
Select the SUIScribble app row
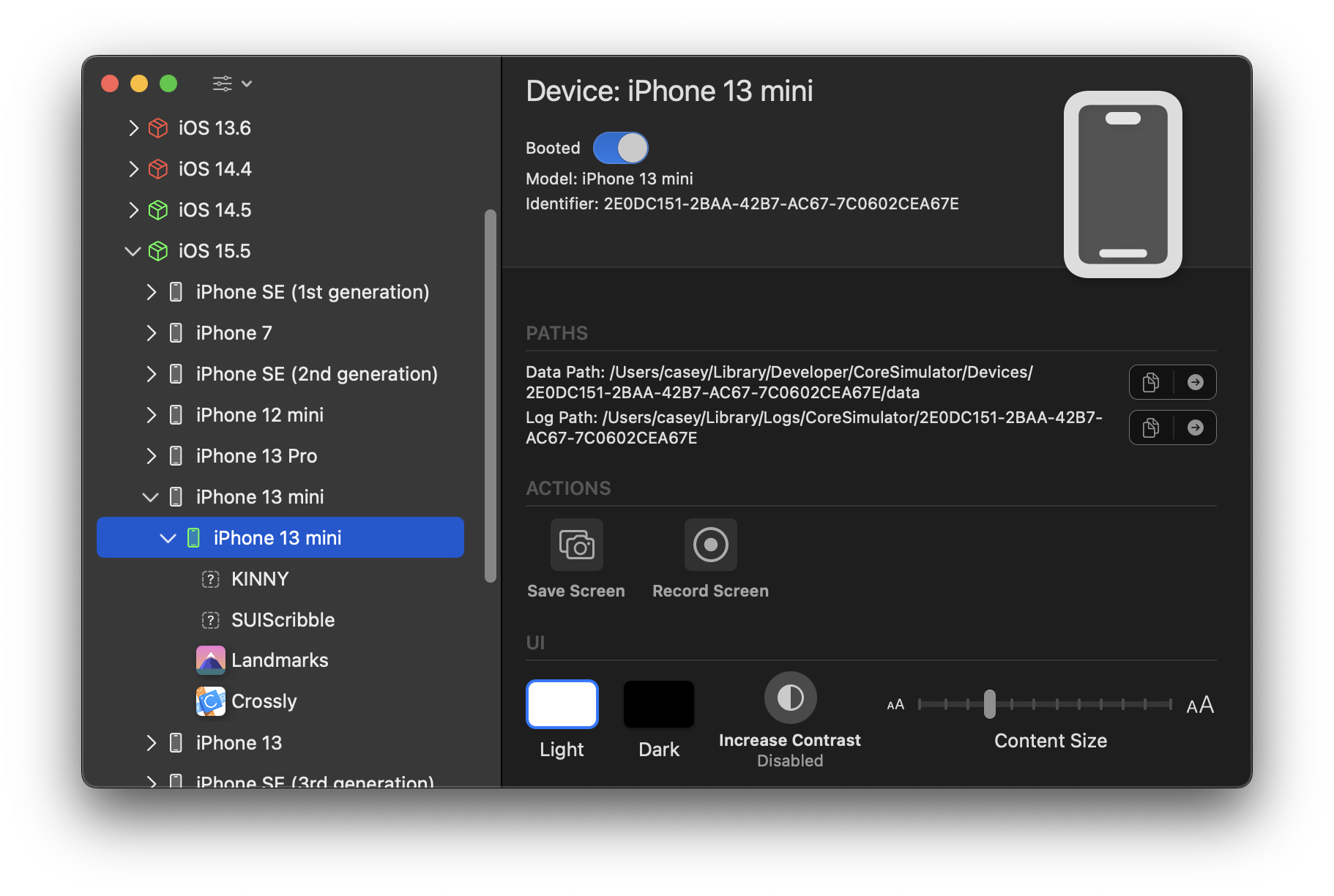(280, 620)
